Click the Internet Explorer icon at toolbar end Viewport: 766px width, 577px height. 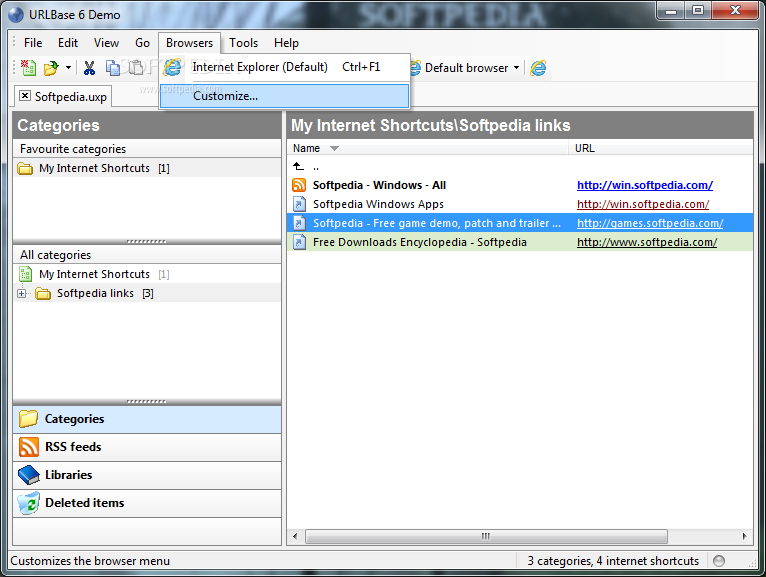coord(538,68)
